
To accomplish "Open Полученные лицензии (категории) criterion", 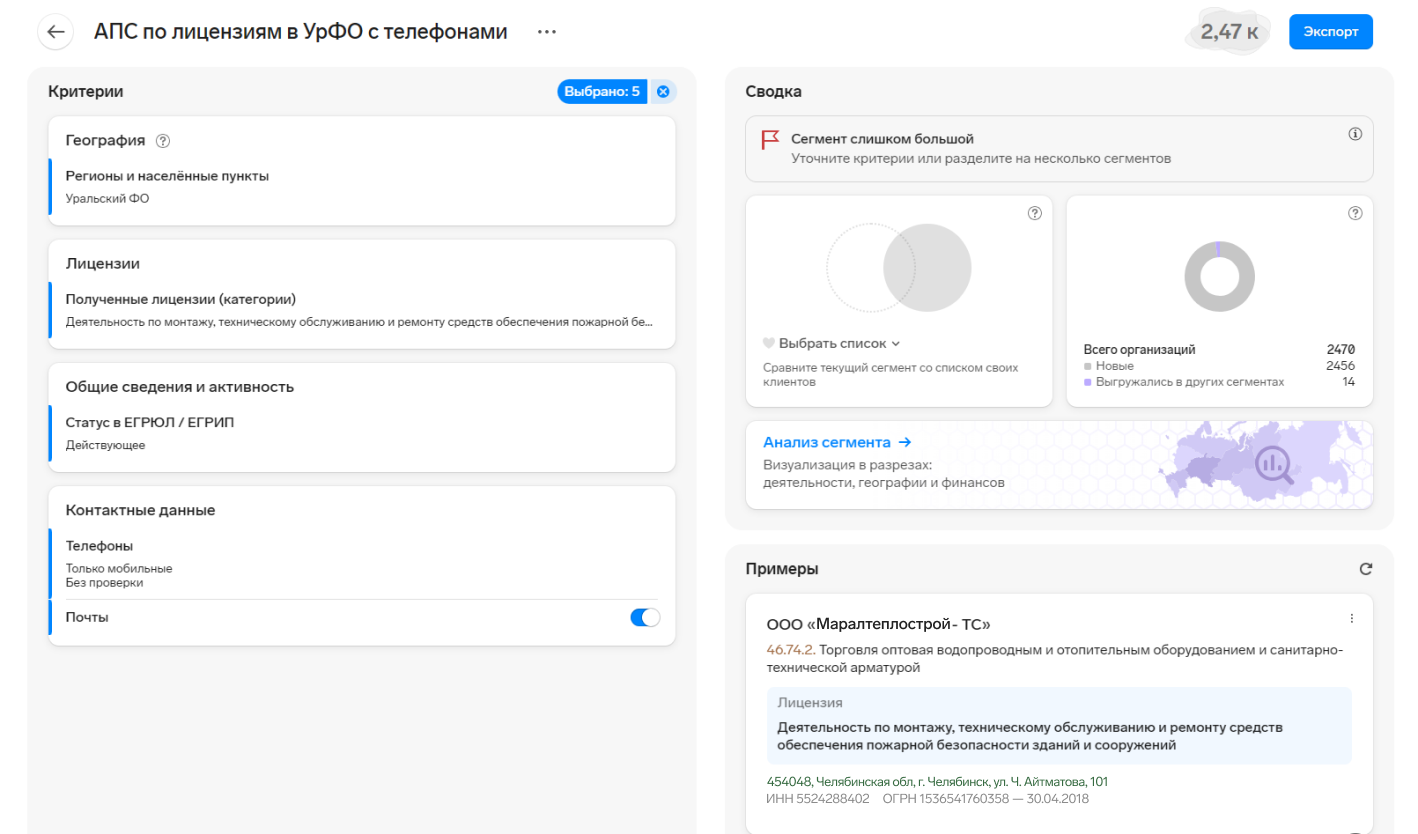I will click(x=362, y=310).
